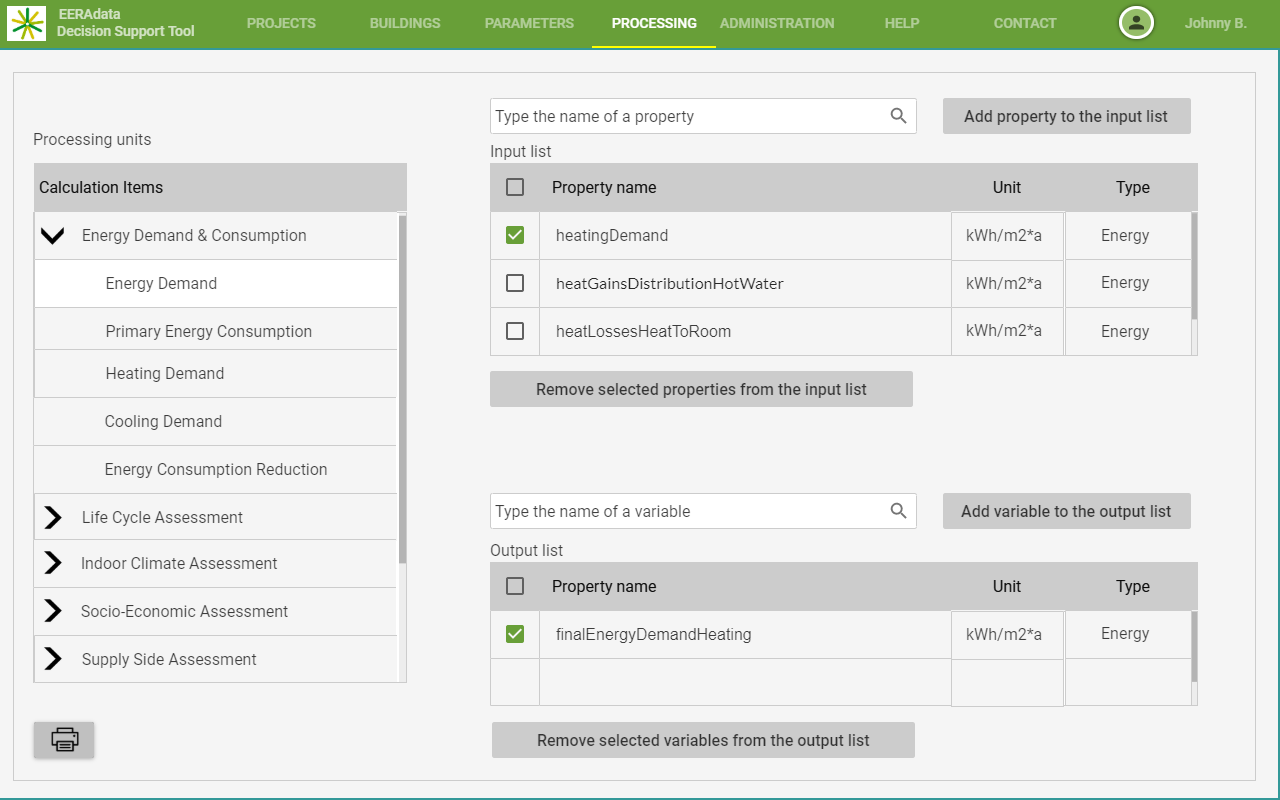Collapse the Energy Demand & Consumption group
This screenshot has width=1280, height=800.
(x=53, y=236)
